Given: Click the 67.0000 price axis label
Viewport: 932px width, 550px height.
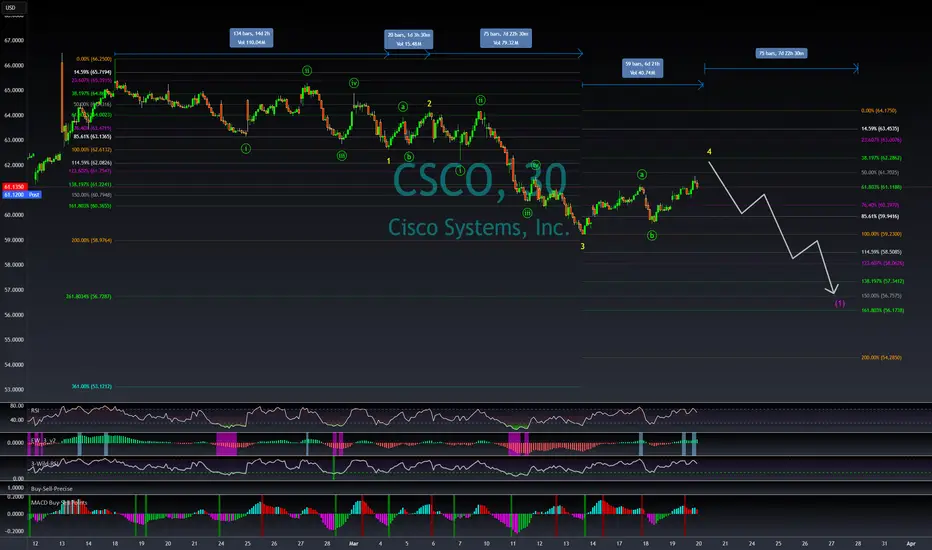Looking at the screenshot, I should [x=14, y=40].
